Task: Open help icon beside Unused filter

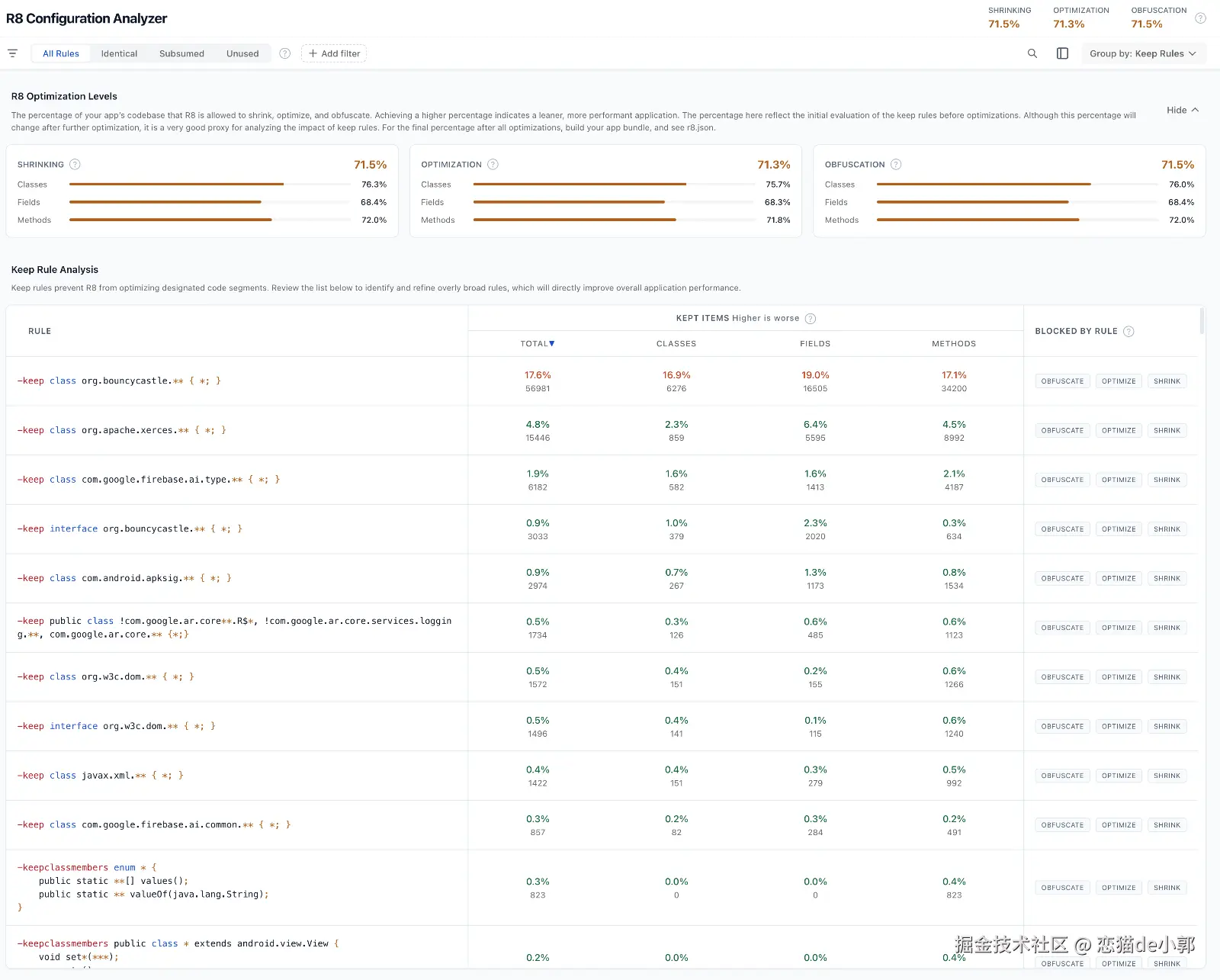Action: [284, 53]
